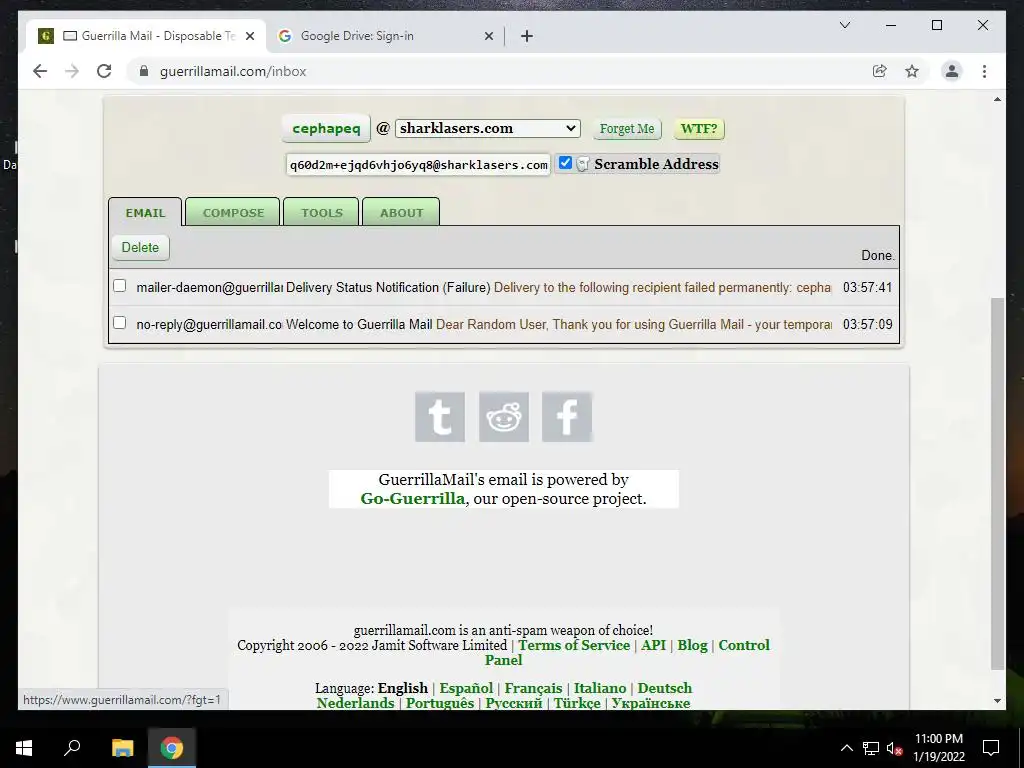
Task: Open the network status tray icon
Action: [871, 748]
